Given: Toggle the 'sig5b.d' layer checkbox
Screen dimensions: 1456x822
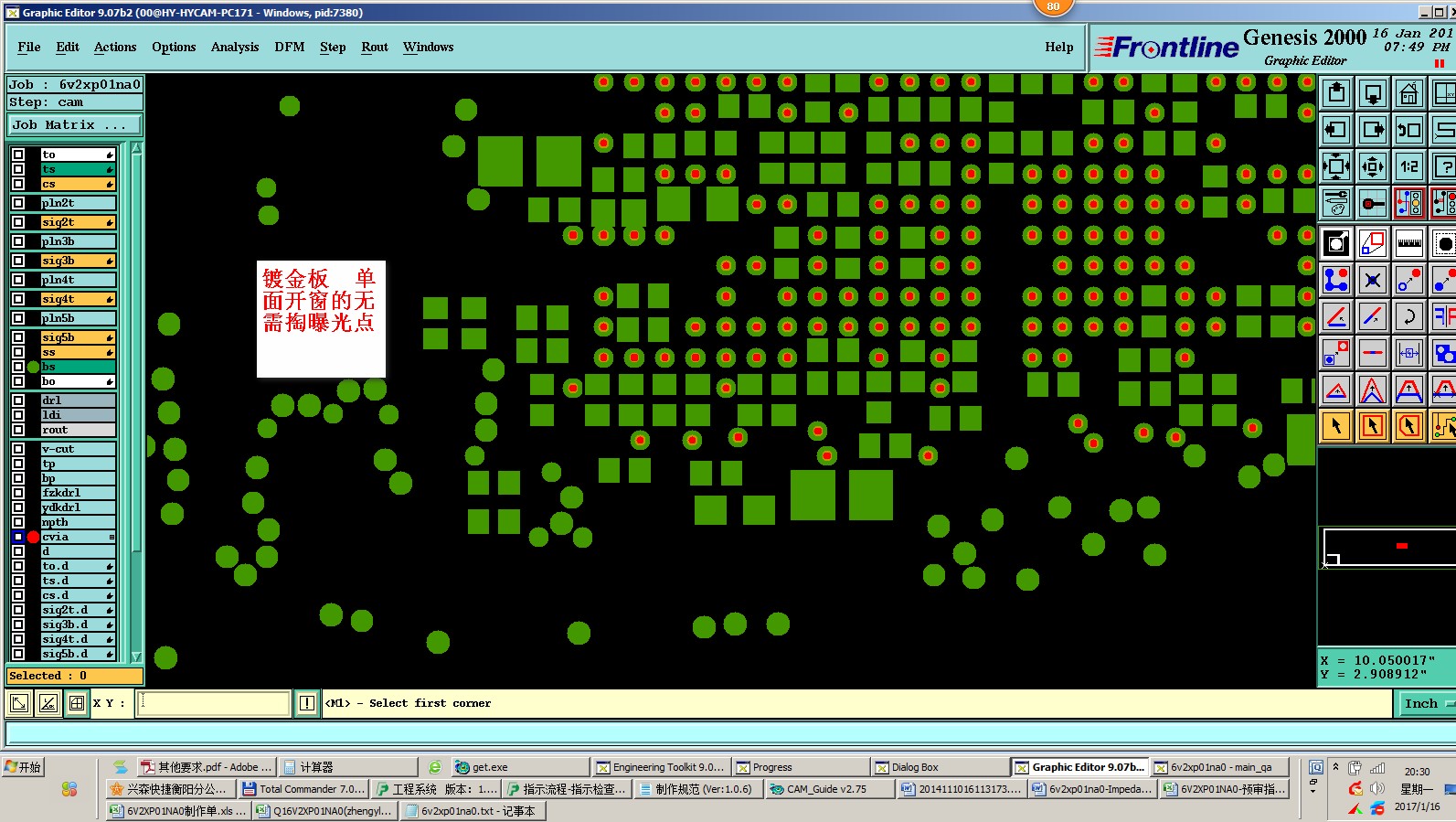Looking at the screenshot, I should coord(18,654).
